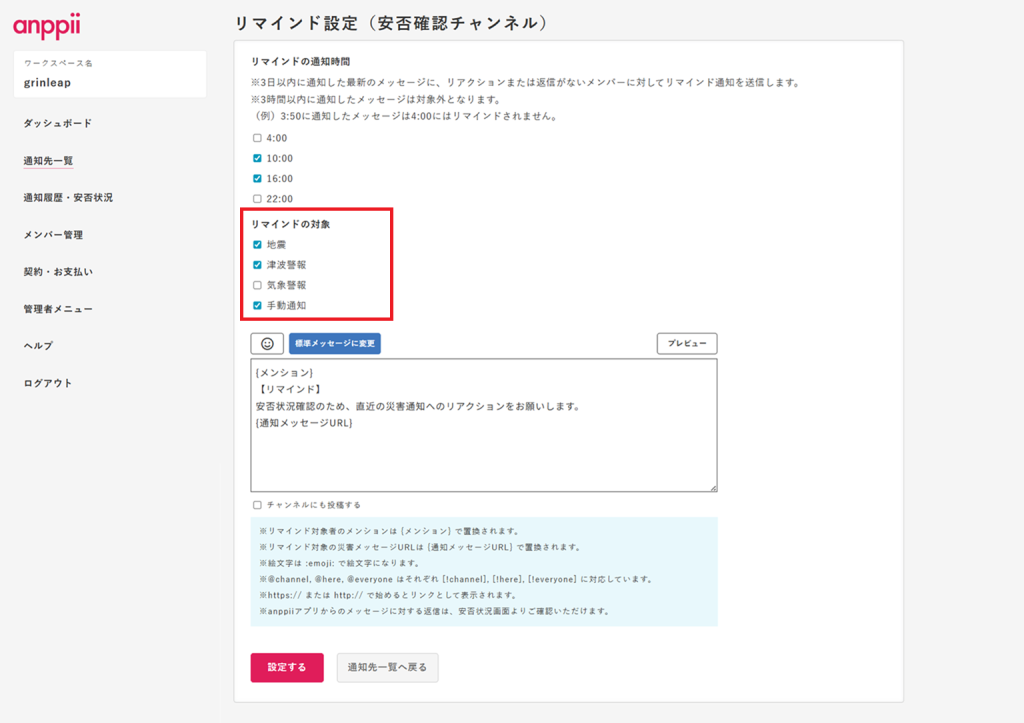Enable the 気象警報 checkbox
The height and width of the screenshot is (723, 1024).
(257, 285)
